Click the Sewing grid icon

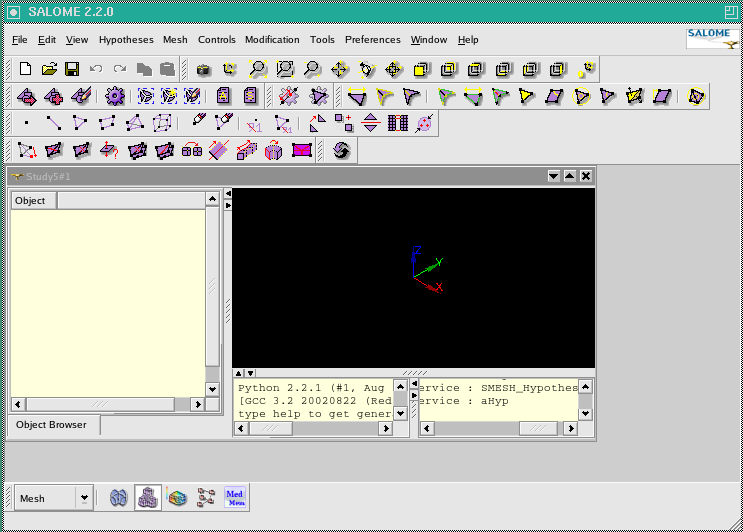pyautogui.click(x=398, y=123)
